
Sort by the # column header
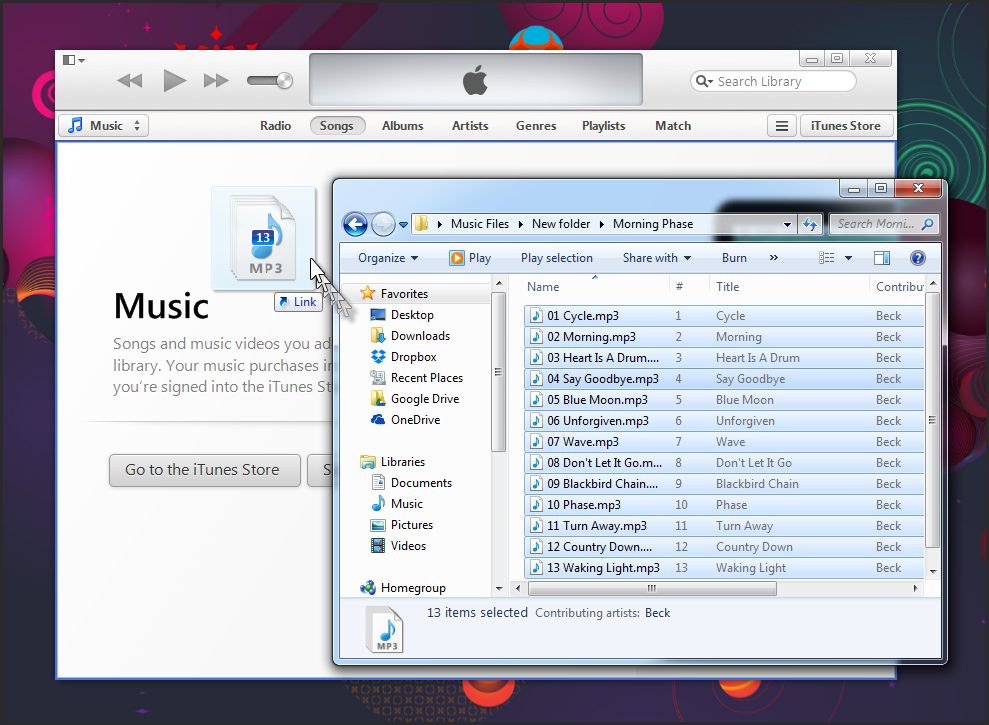click(x=679, y=287)
